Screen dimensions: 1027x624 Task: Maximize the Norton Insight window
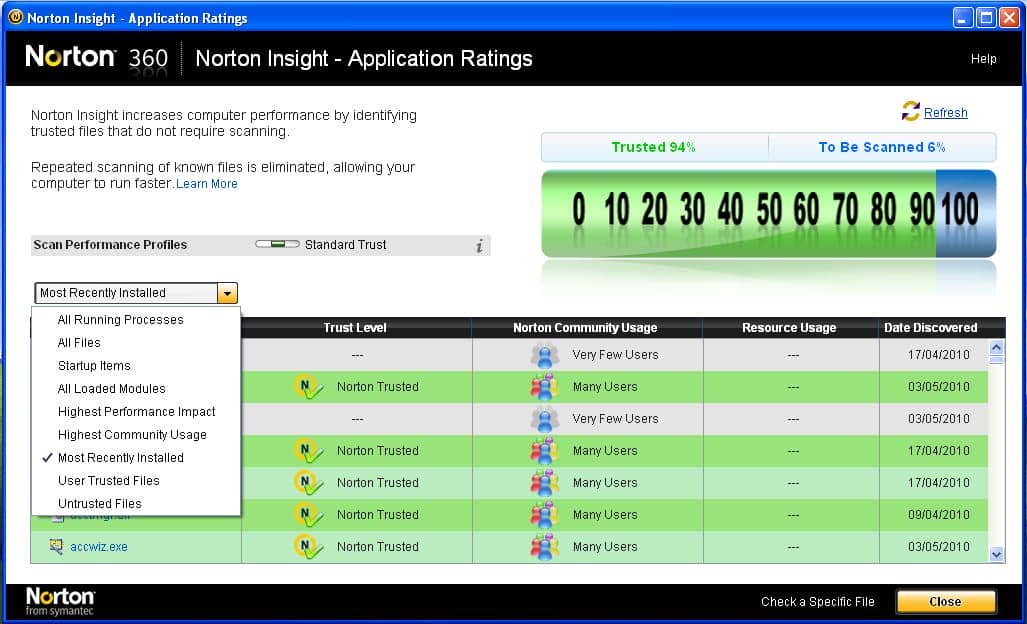coord(986,17)
